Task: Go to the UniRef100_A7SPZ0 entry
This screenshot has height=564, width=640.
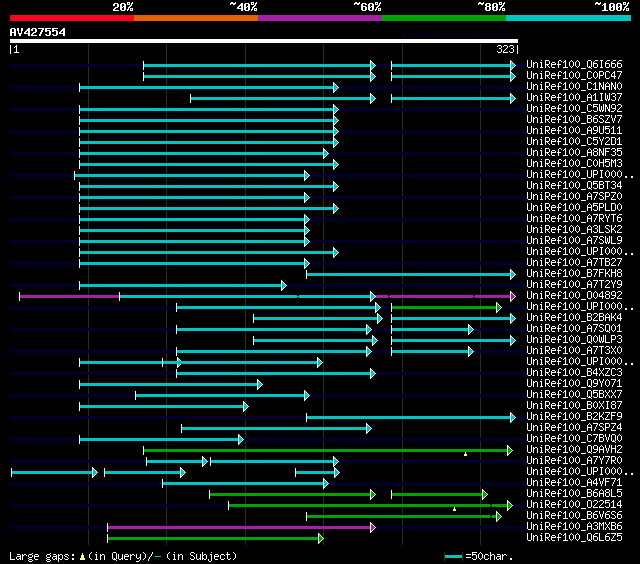Action: [x=574, y=197]
